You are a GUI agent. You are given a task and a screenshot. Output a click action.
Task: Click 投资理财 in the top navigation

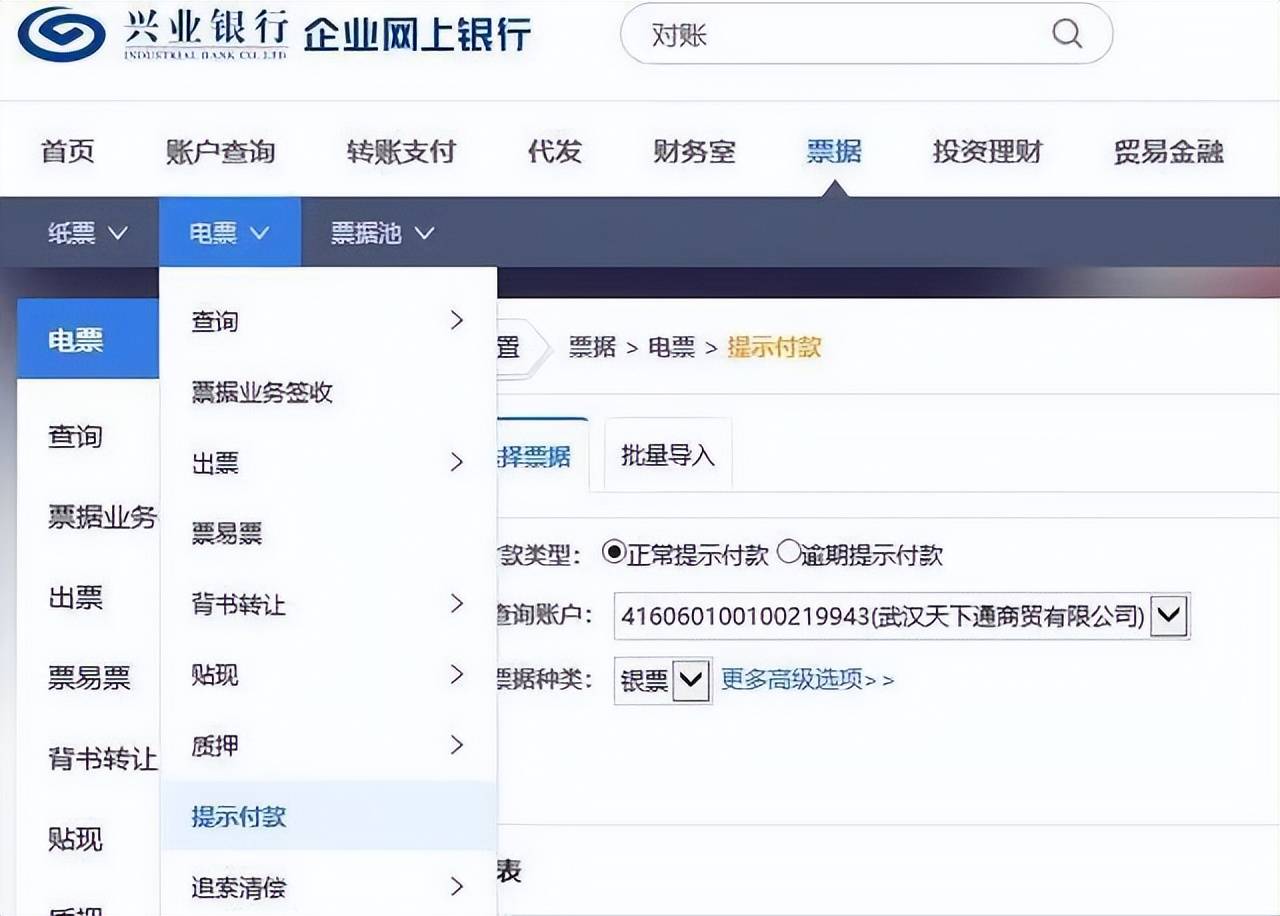coord(986,152)
